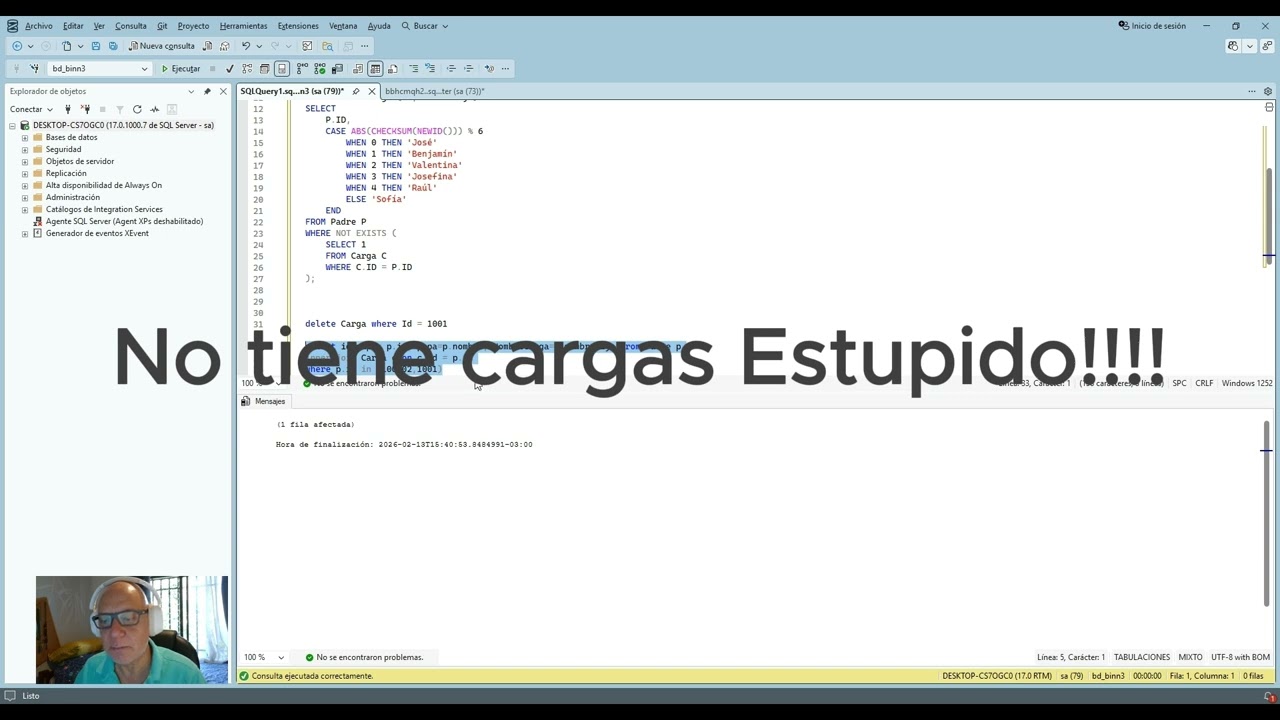Click the Activity Monitor icon in Object Explorer
The image size is (1280, 720).
click(x=154, y=109)
